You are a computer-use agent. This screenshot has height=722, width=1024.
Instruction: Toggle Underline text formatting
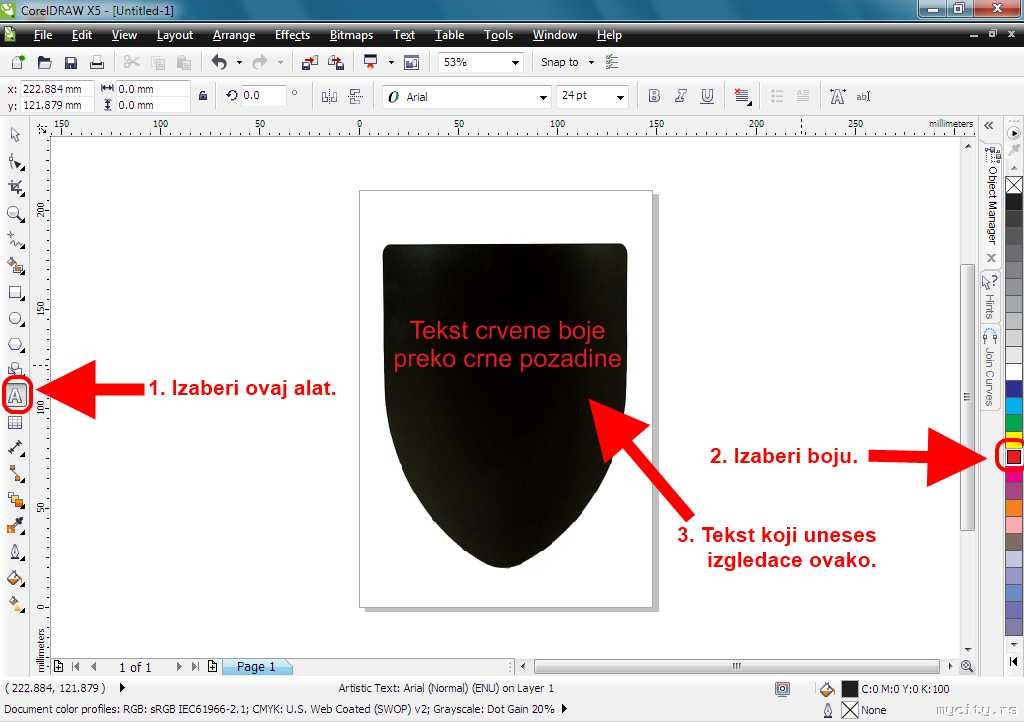click(708, 96)
